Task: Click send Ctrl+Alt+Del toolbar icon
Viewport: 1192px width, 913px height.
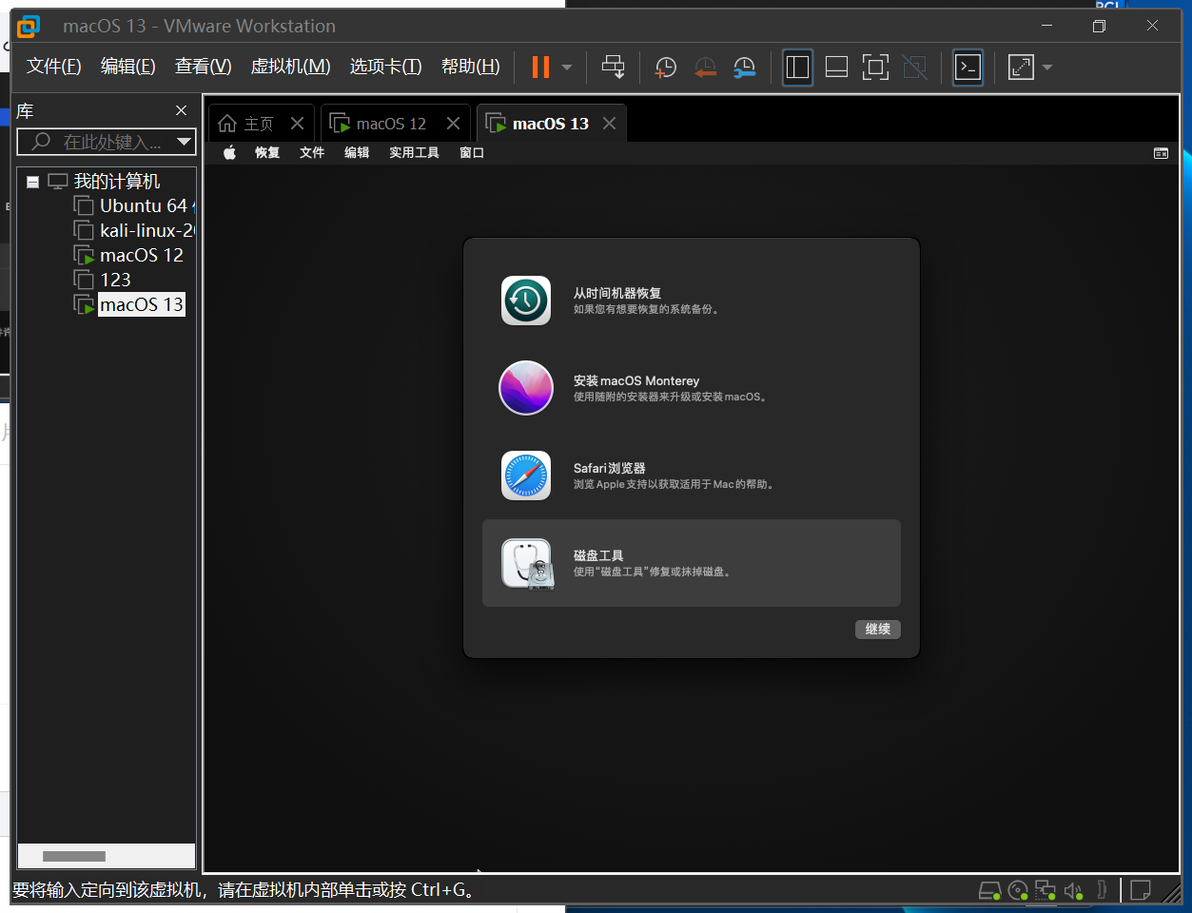Action: [613, 67]
